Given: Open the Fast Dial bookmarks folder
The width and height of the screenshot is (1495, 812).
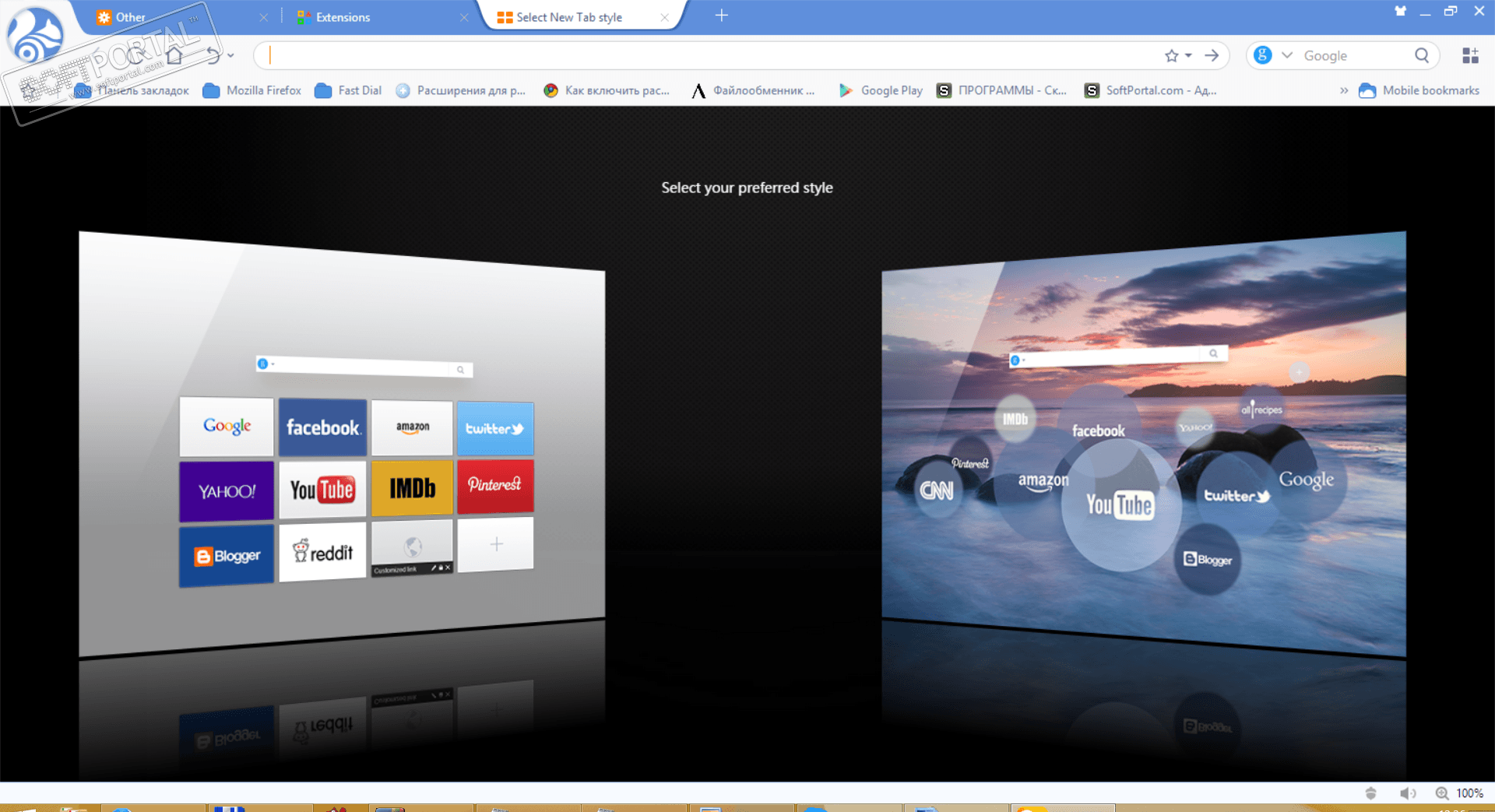Looking at the screenshot, I should click(x=348, y=90).
